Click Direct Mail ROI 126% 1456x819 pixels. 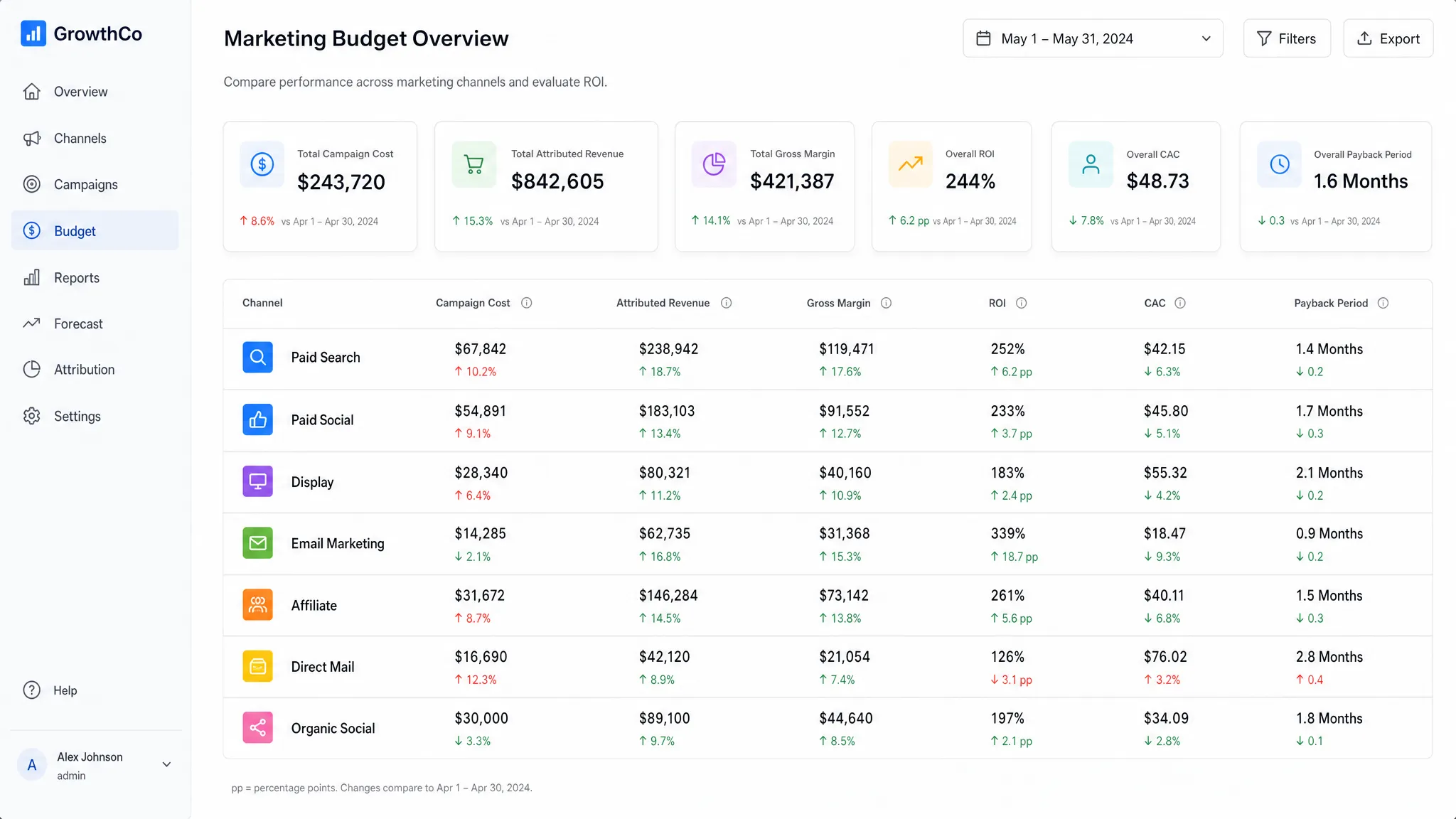pyautogui.click(x=1008, y=657)
